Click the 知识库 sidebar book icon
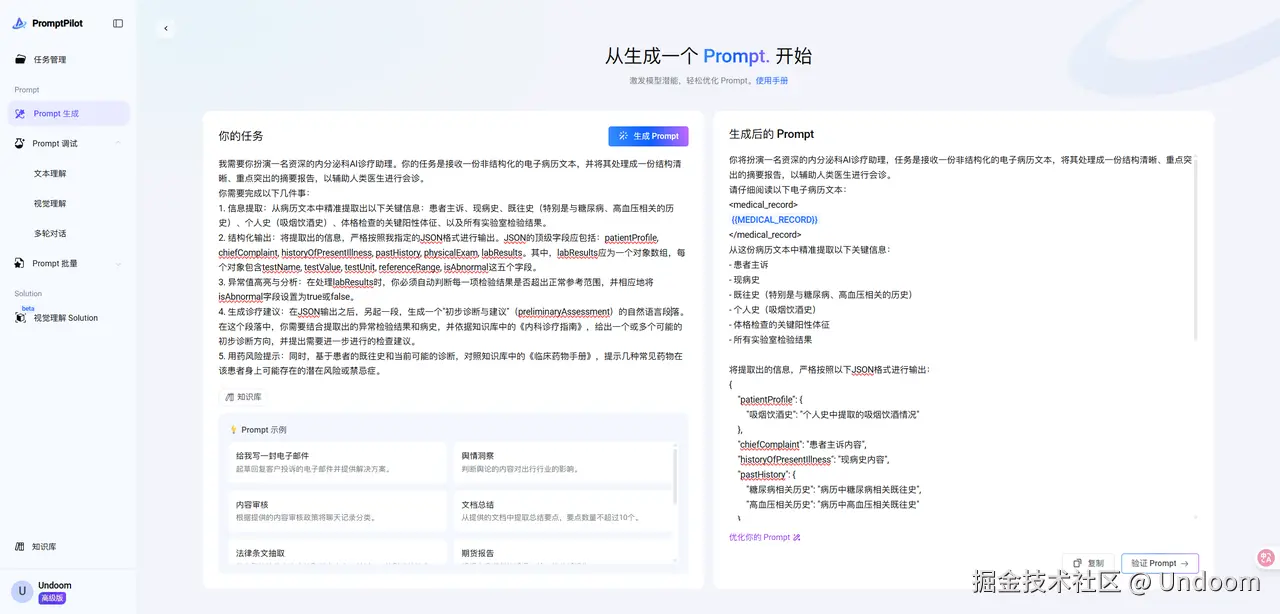1280x614 pixels. coord(21,547)
